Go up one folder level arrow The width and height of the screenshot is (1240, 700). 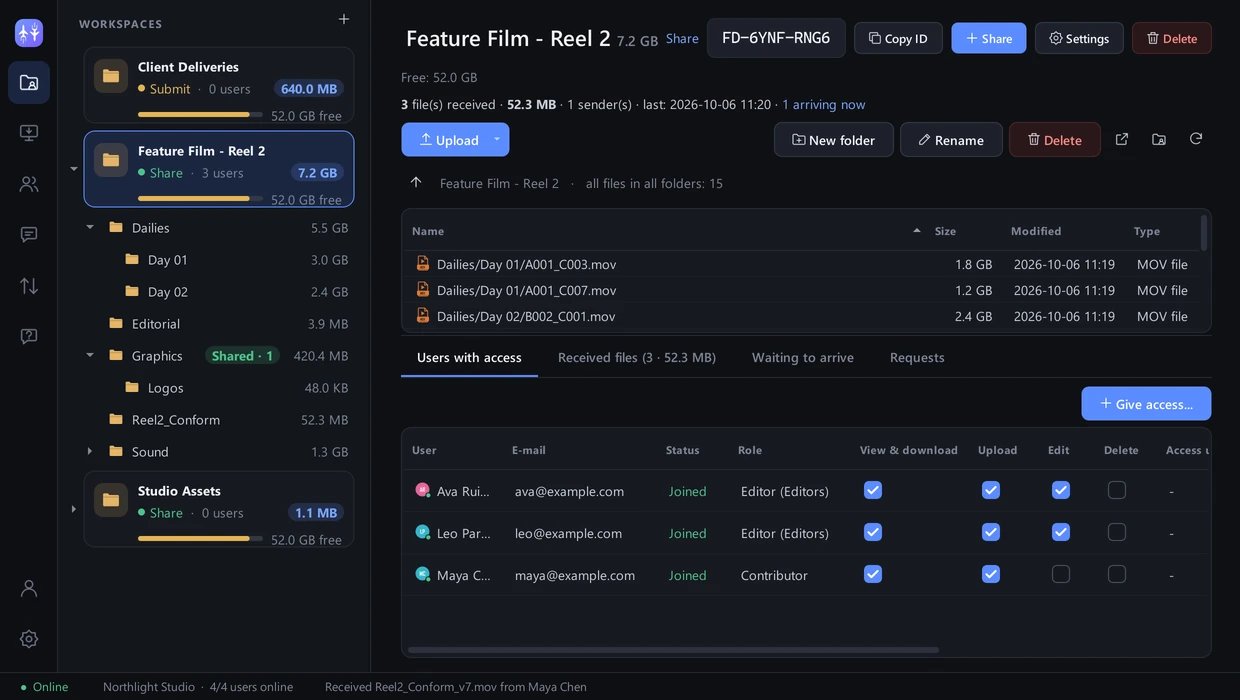tap(416, 182)
